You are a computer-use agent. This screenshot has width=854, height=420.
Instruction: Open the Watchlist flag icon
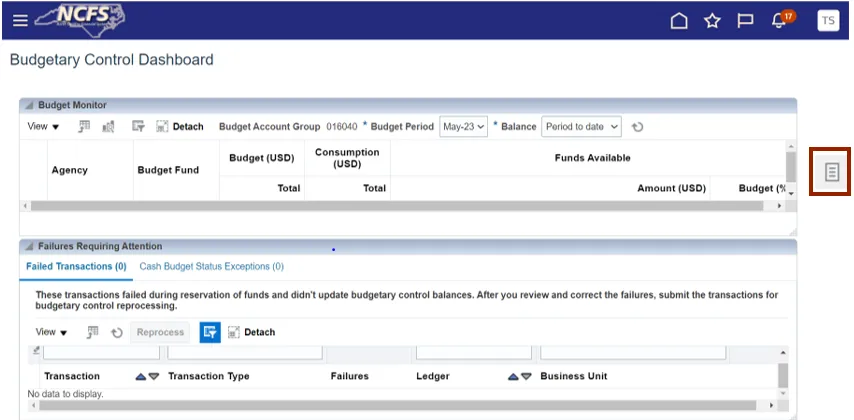pyautogui.click(x=745, y=21)
